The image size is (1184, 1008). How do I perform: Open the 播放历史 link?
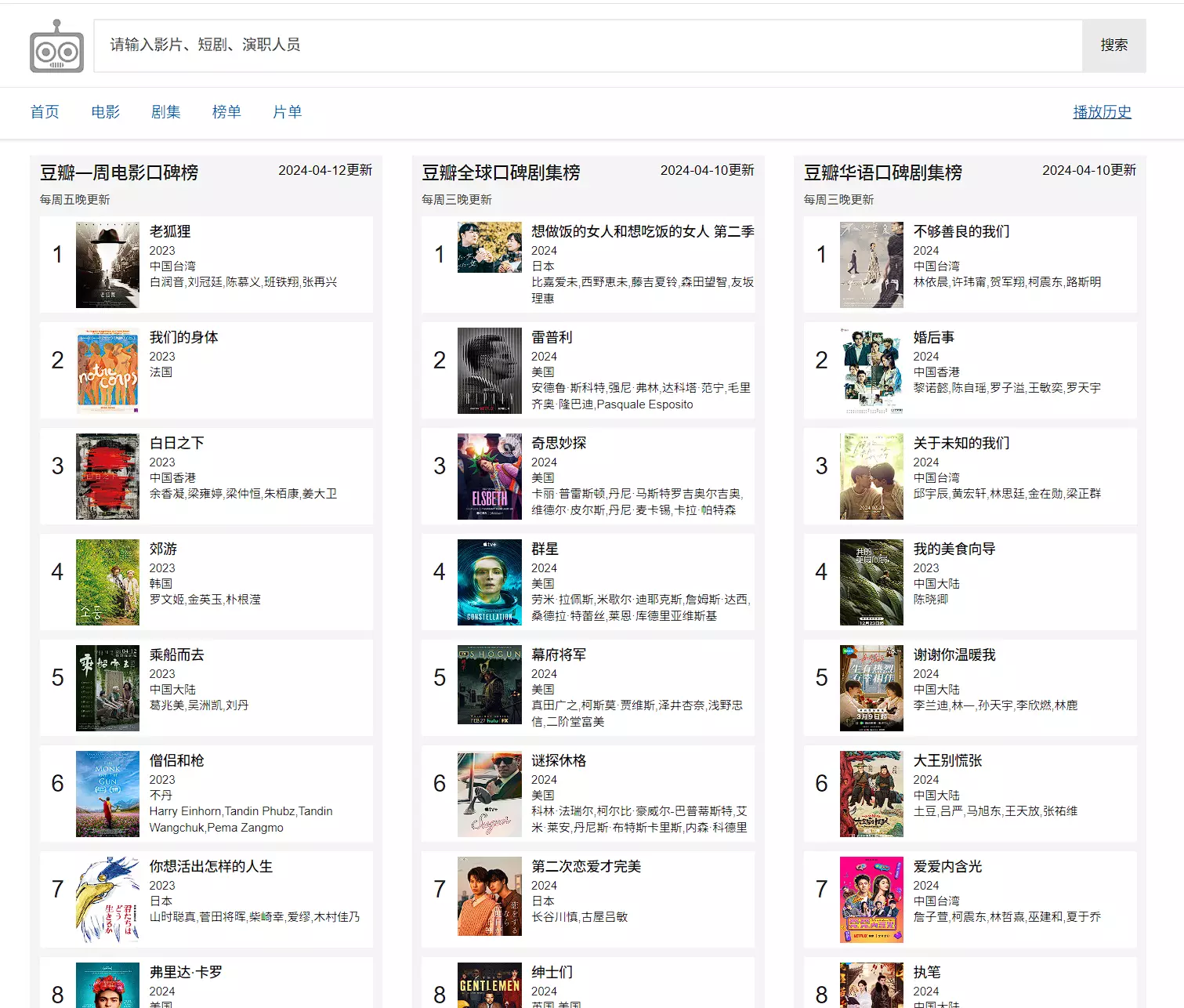1102,112
